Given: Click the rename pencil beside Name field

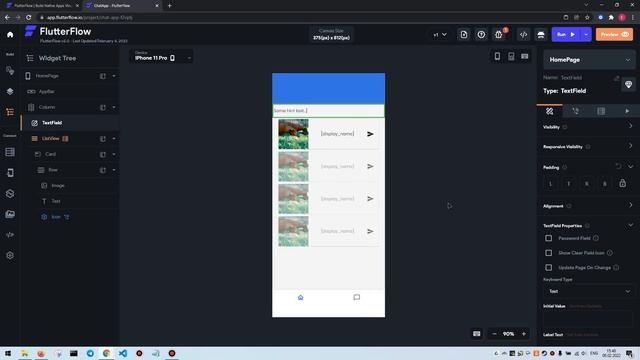Looking at the screenshot, I should 616,78.
